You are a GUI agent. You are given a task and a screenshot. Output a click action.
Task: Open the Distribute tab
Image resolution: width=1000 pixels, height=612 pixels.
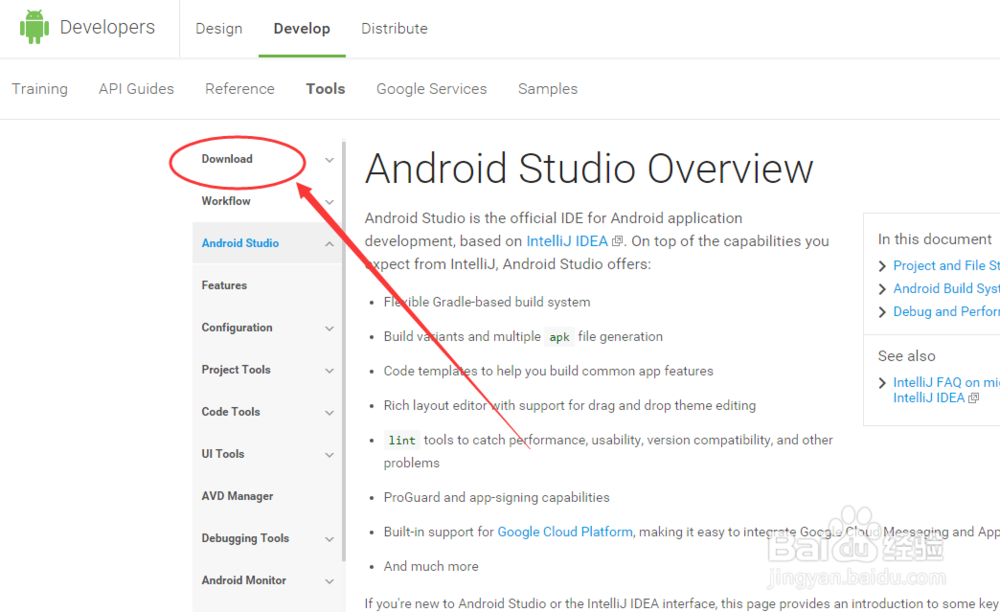coord(394,29)
